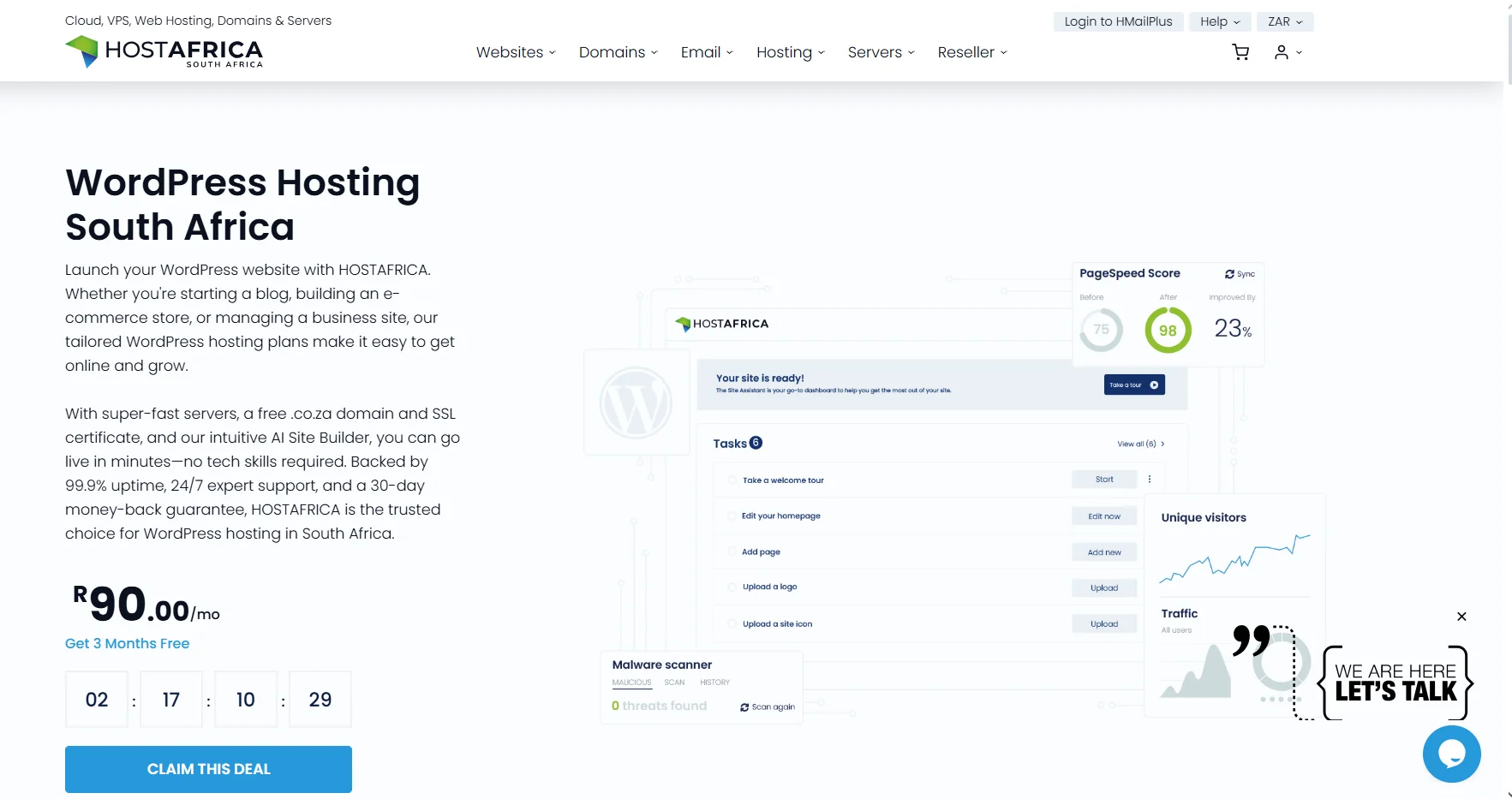Click Add new for Add page task
Screen dimensions: 1512x799
pyautogui.click(x=1104, y=552)
